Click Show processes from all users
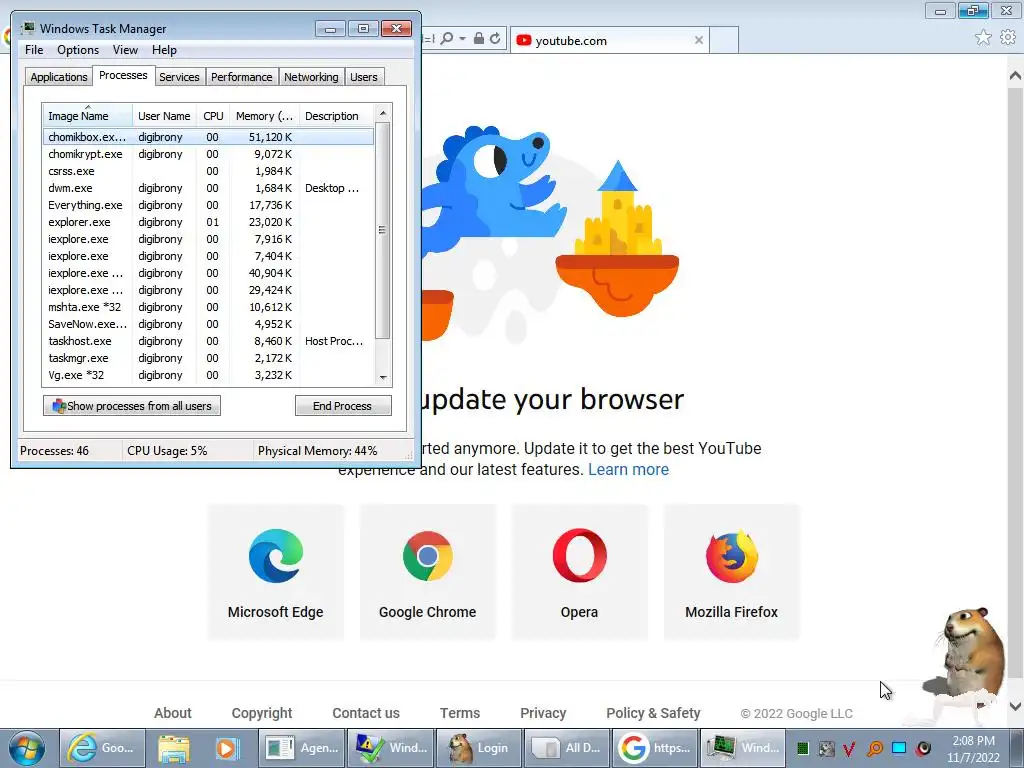Screen dimensions: 1024x768 pos(132,406)
